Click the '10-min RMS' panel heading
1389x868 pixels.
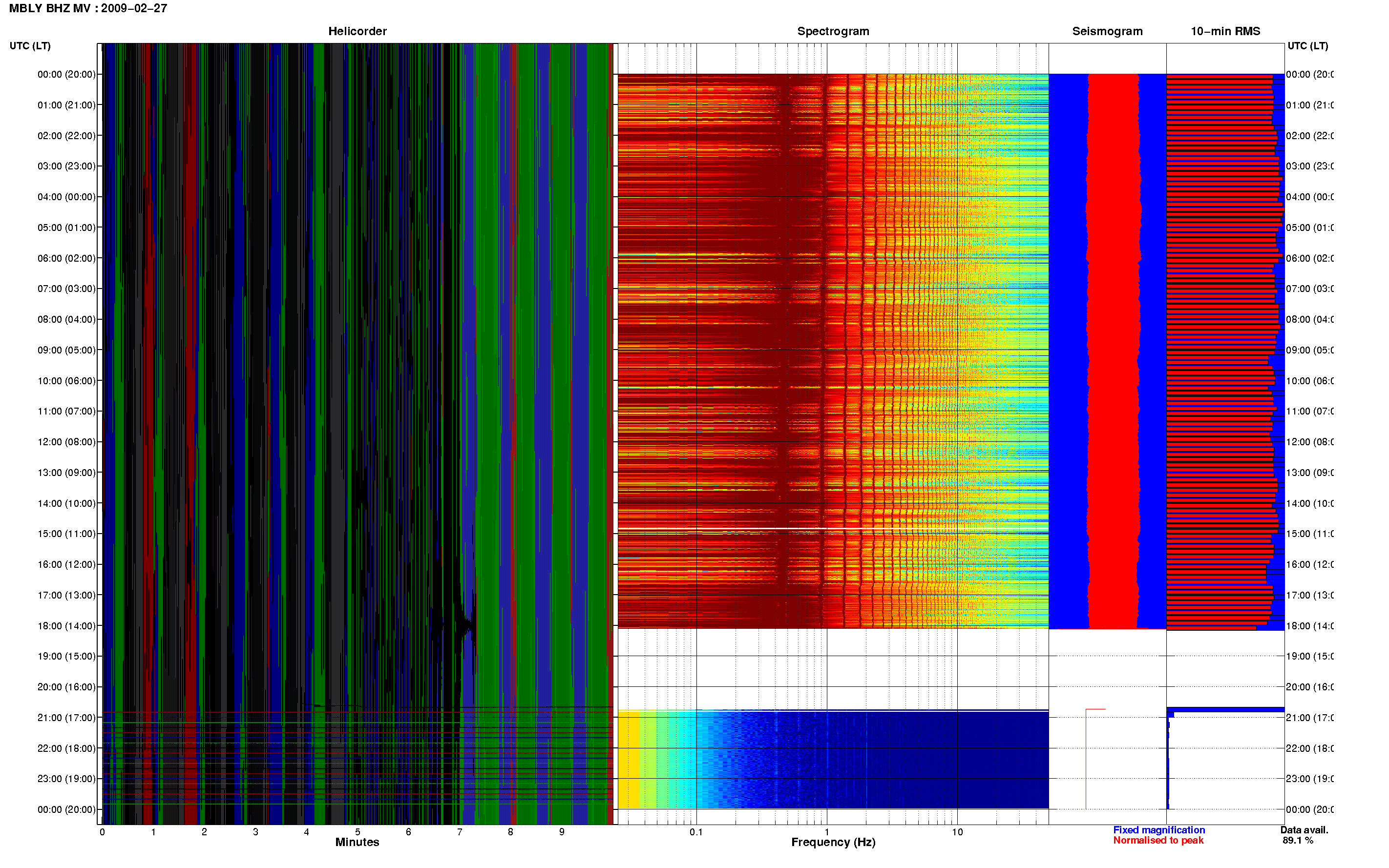pyautogui.click(x=1225, y=31)
